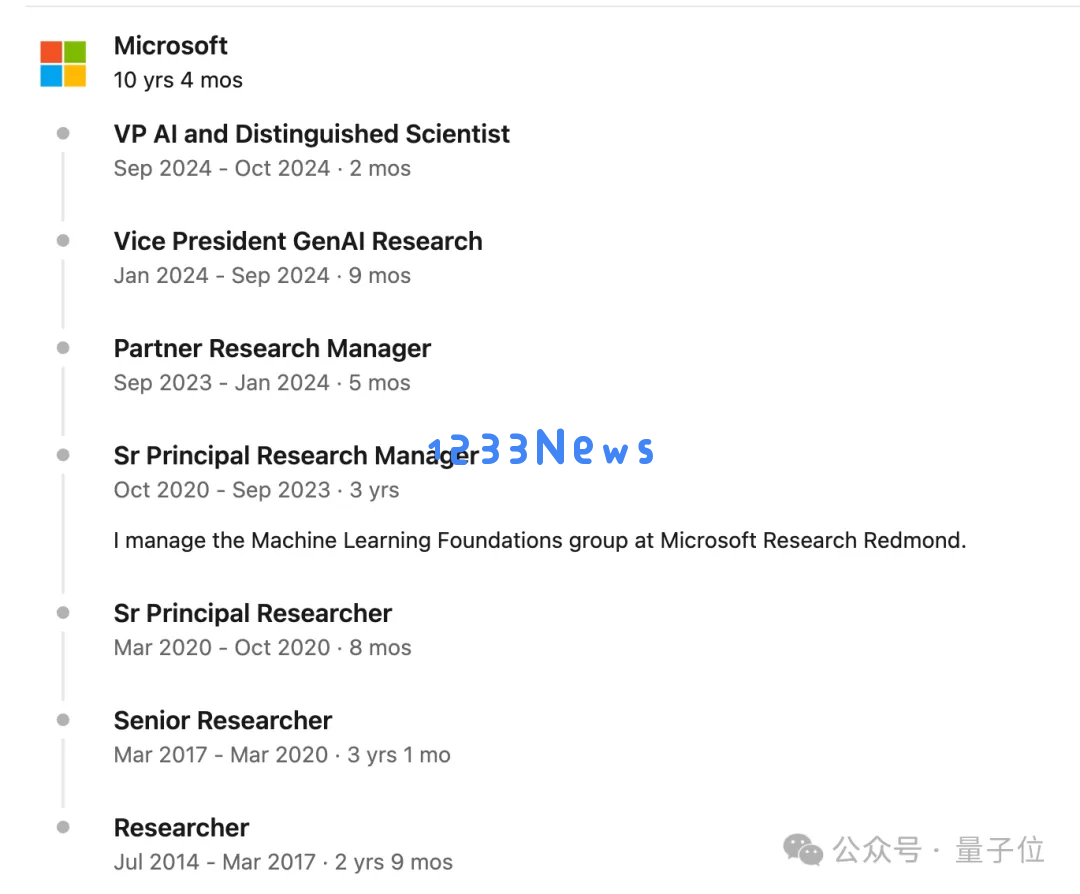Click timeline dot beside Partner Research Manager

(x=63, y=348)
